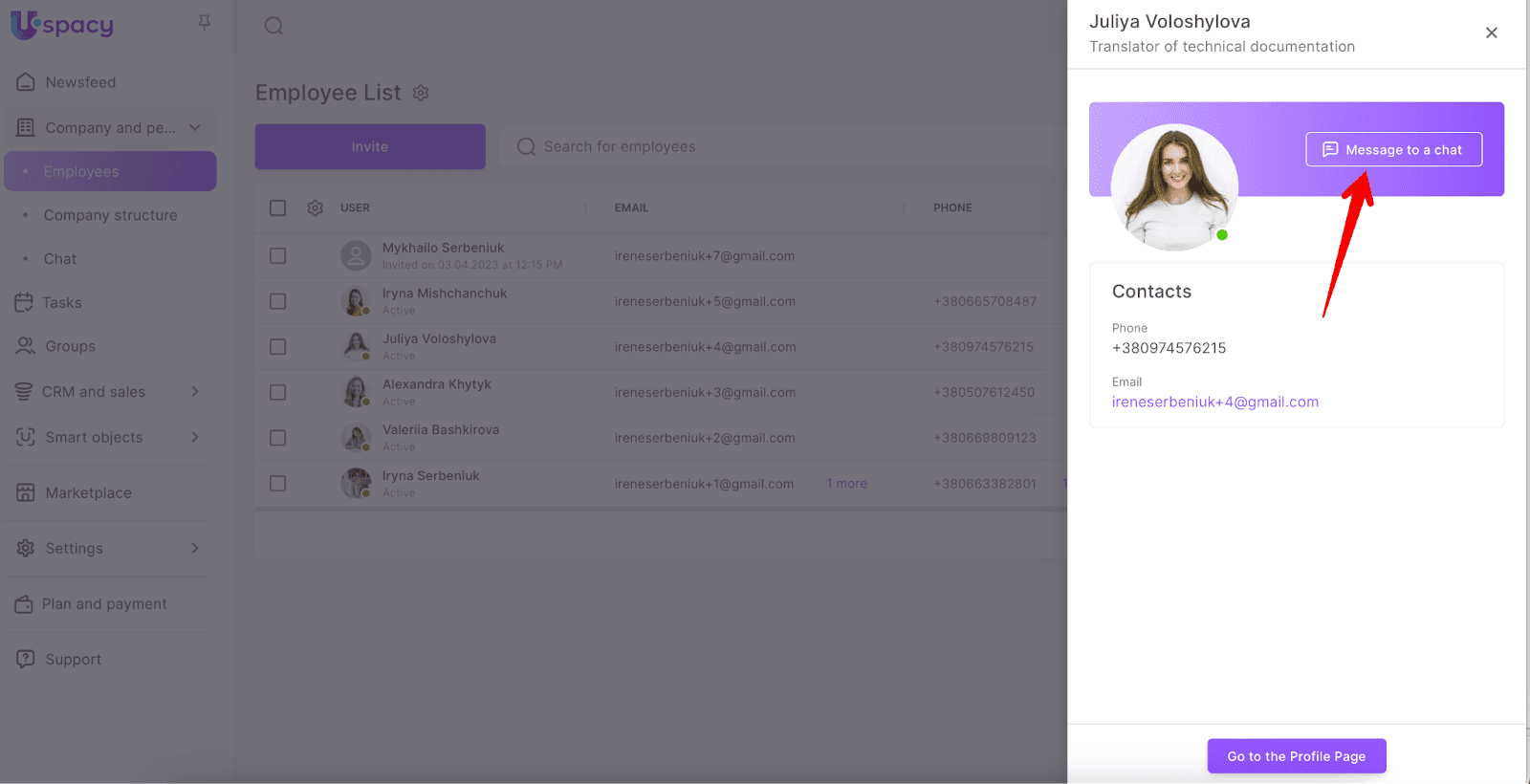Click the table column settings gear
The height and width of the screenshot is (784, 1530).
(x=315, y=207)
